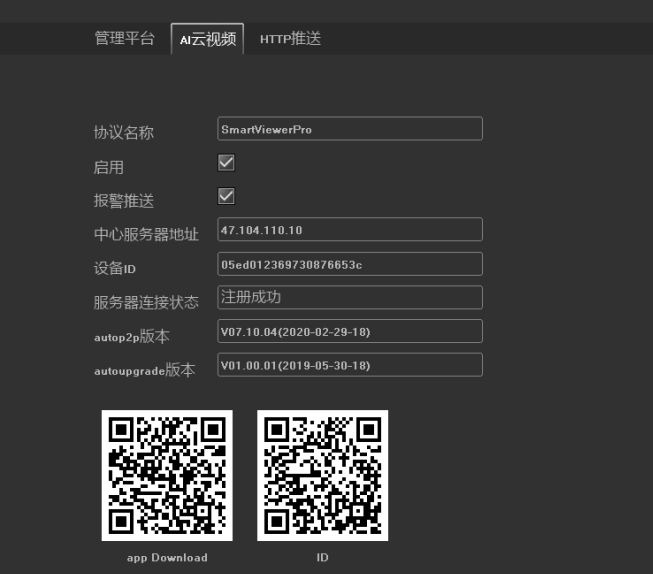Screen dimensions: 653x574
Task: Click the 协议名称 label
Action: (124, 133)
